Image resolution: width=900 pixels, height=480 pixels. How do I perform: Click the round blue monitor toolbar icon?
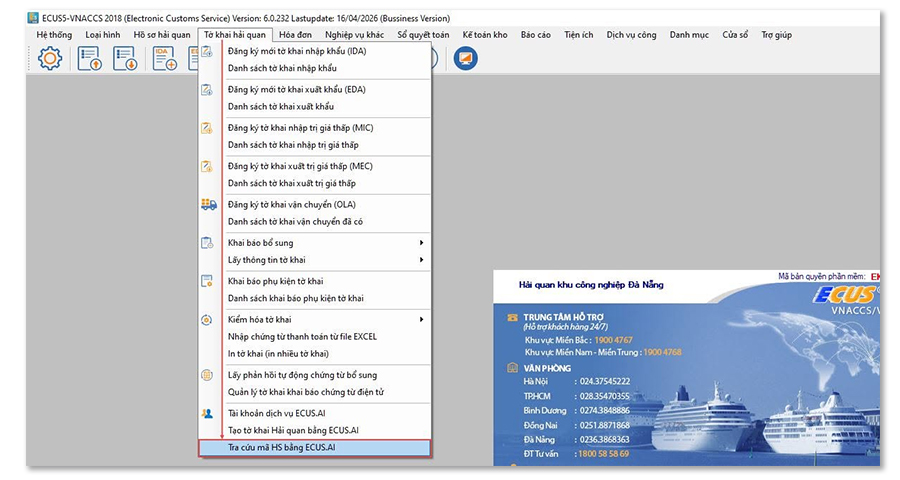(x=465, y=59)
